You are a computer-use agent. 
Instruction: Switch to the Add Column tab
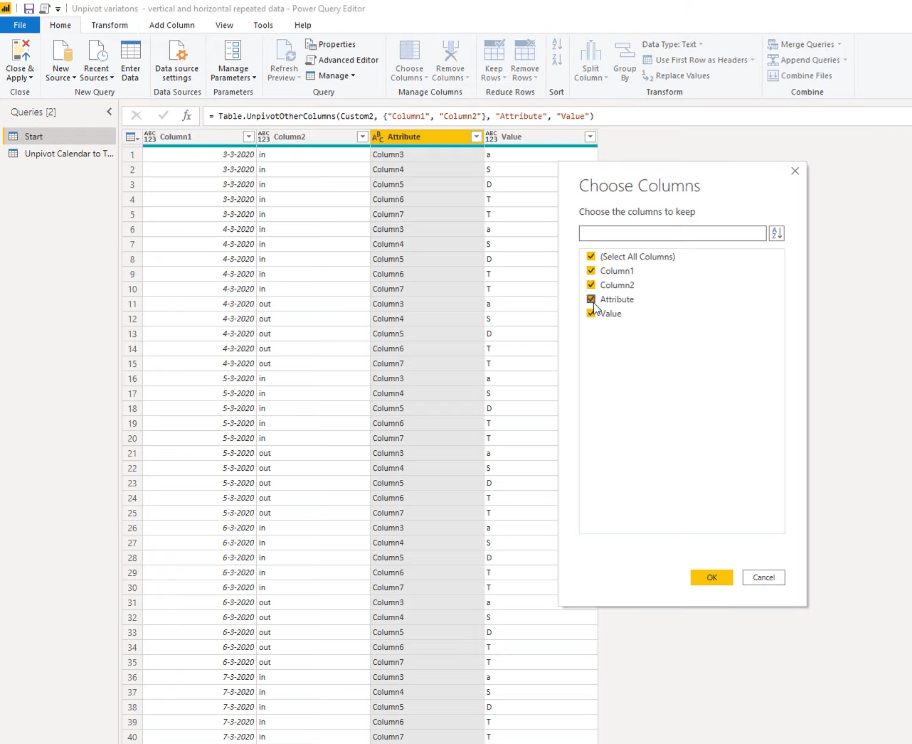coord(172,25)
